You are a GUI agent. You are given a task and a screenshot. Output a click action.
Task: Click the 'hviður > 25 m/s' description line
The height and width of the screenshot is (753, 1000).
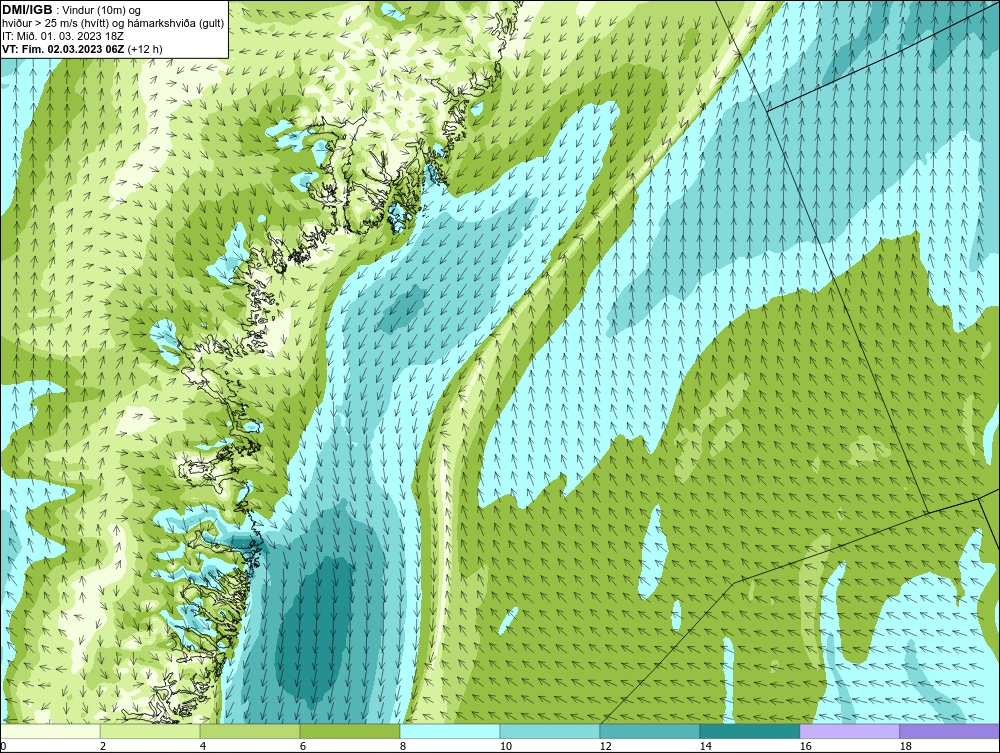(x=113, y=23)
